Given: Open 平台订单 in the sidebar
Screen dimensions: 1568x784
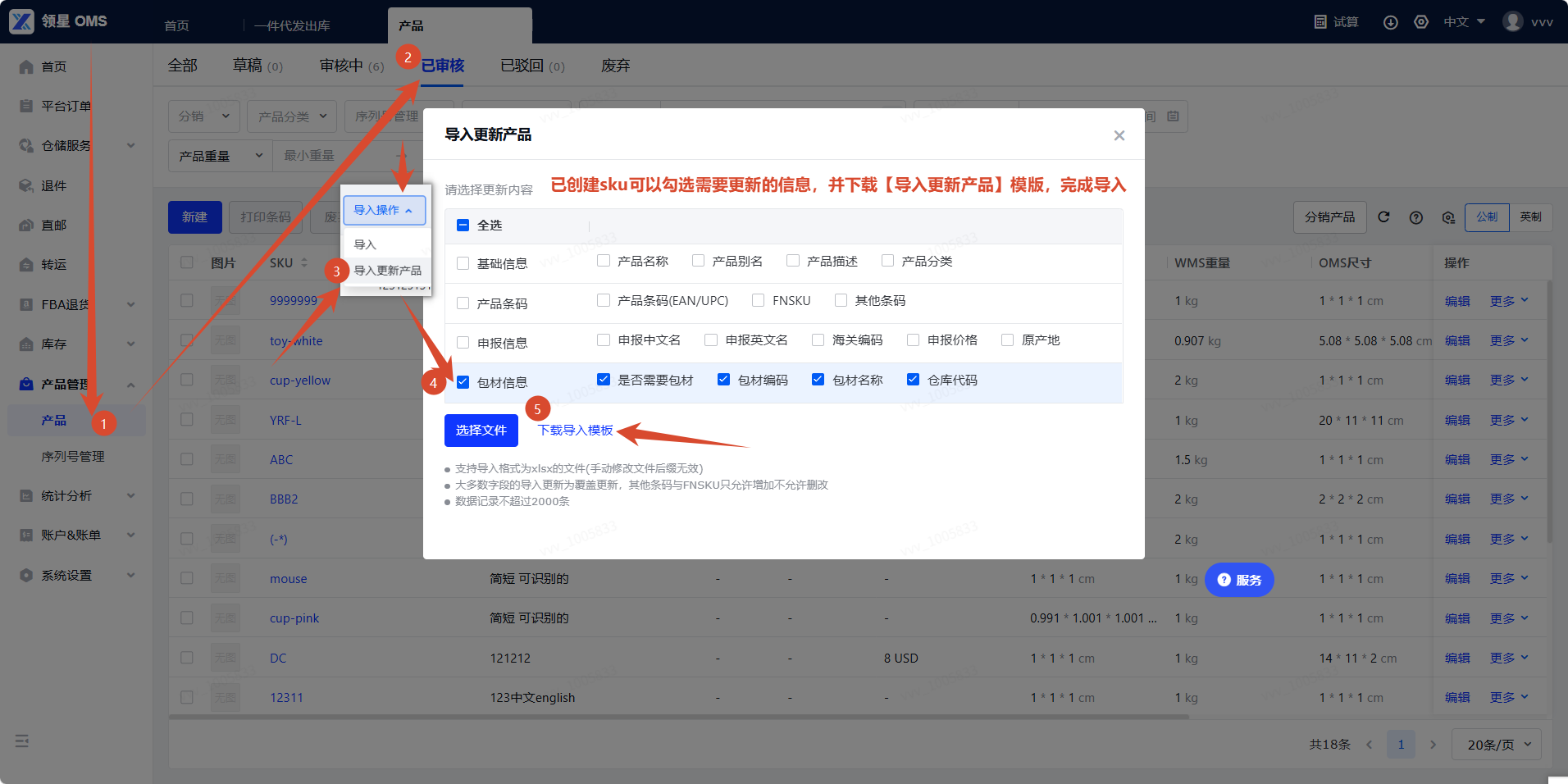Looking at the screenshot, I should 66,106.
